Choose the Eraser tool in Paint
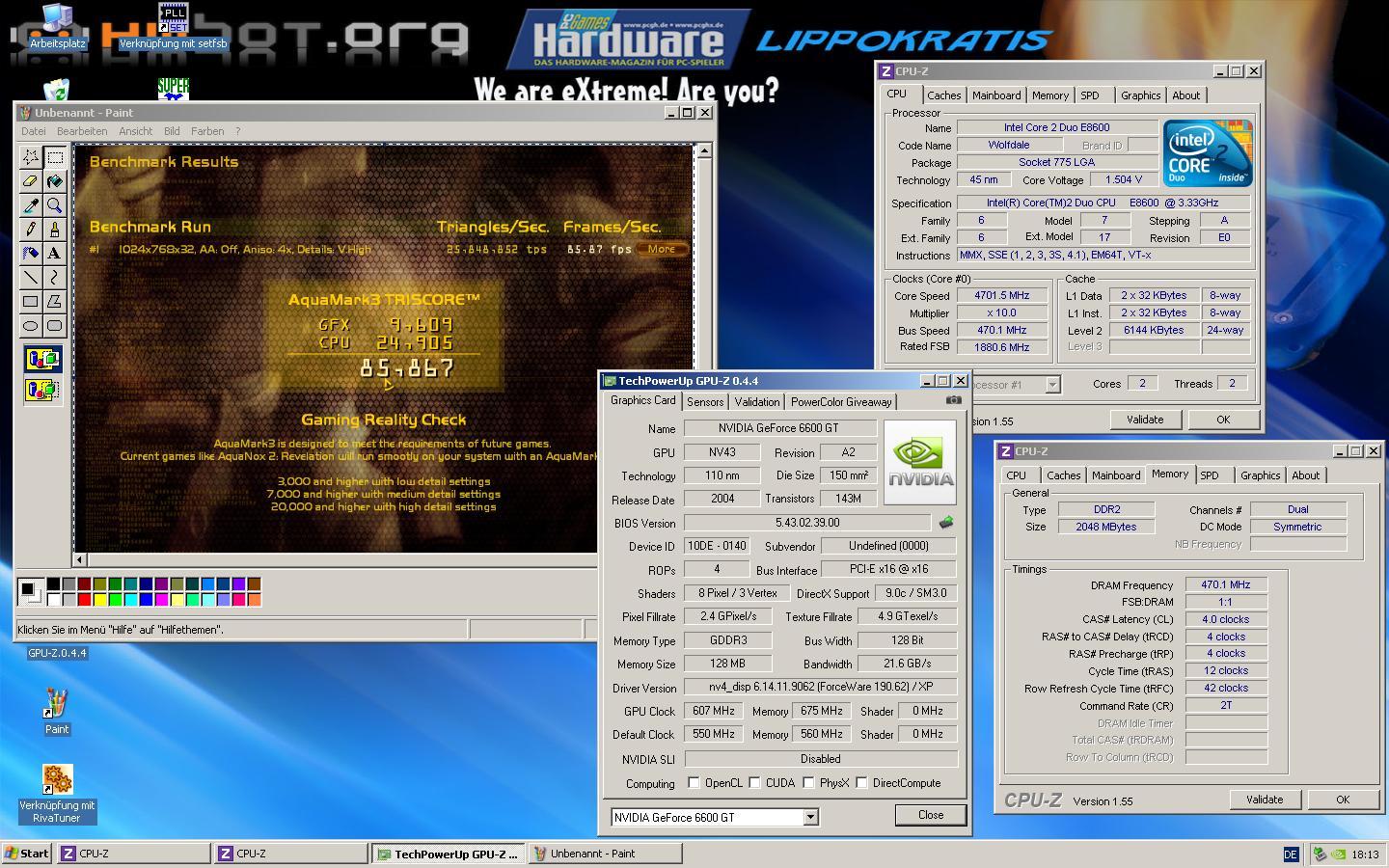This screenshot has width=1389, height=868. coord(31,181)
